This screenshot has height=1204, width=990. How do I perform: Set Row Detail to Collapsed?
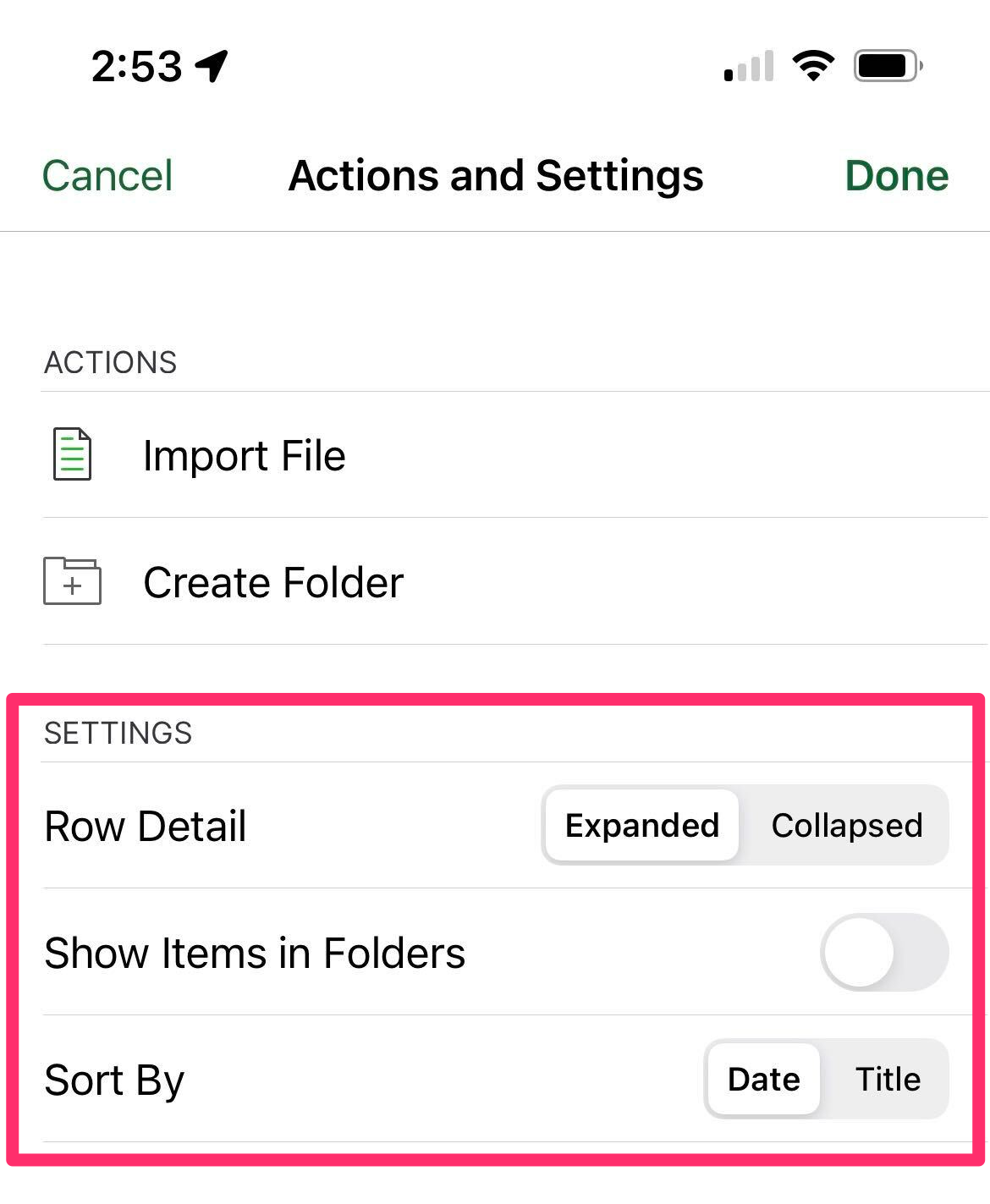pyautogui.click(x=847, y=825)
